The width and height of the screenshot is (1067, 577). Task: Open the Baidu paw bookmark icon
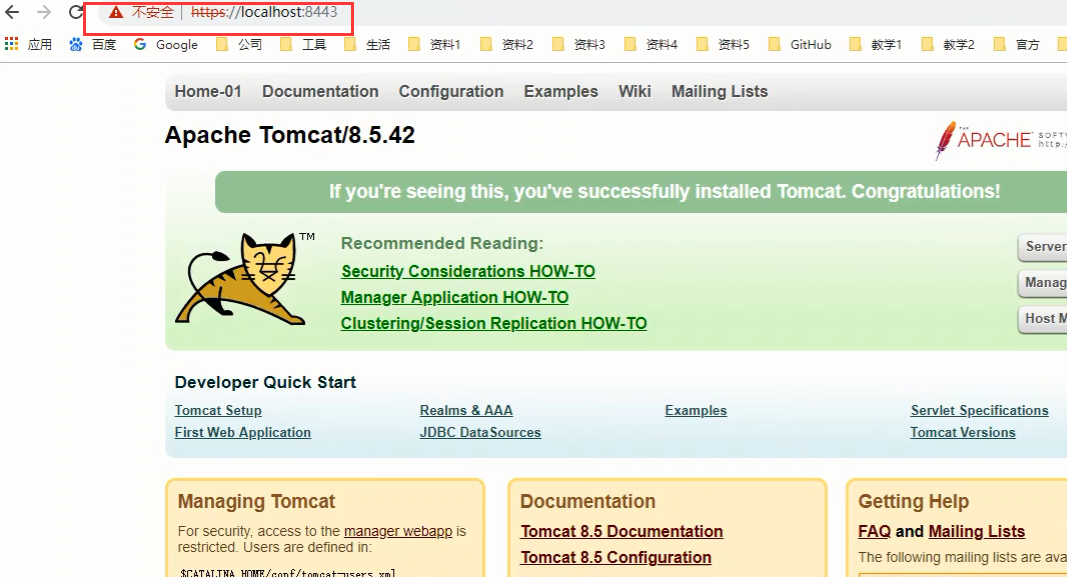pyautogui.click(x=76, y=44)
